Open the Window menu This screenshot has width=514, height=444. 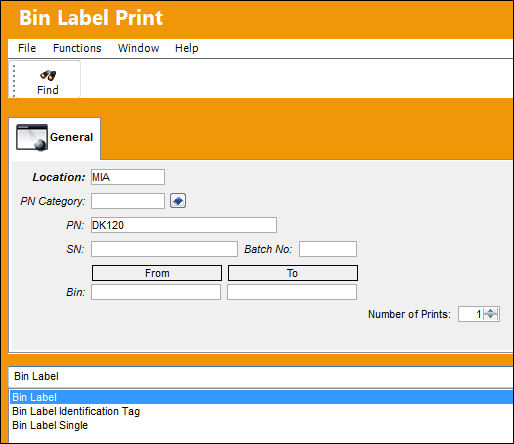pyautogui.click(x=138, y=48)
